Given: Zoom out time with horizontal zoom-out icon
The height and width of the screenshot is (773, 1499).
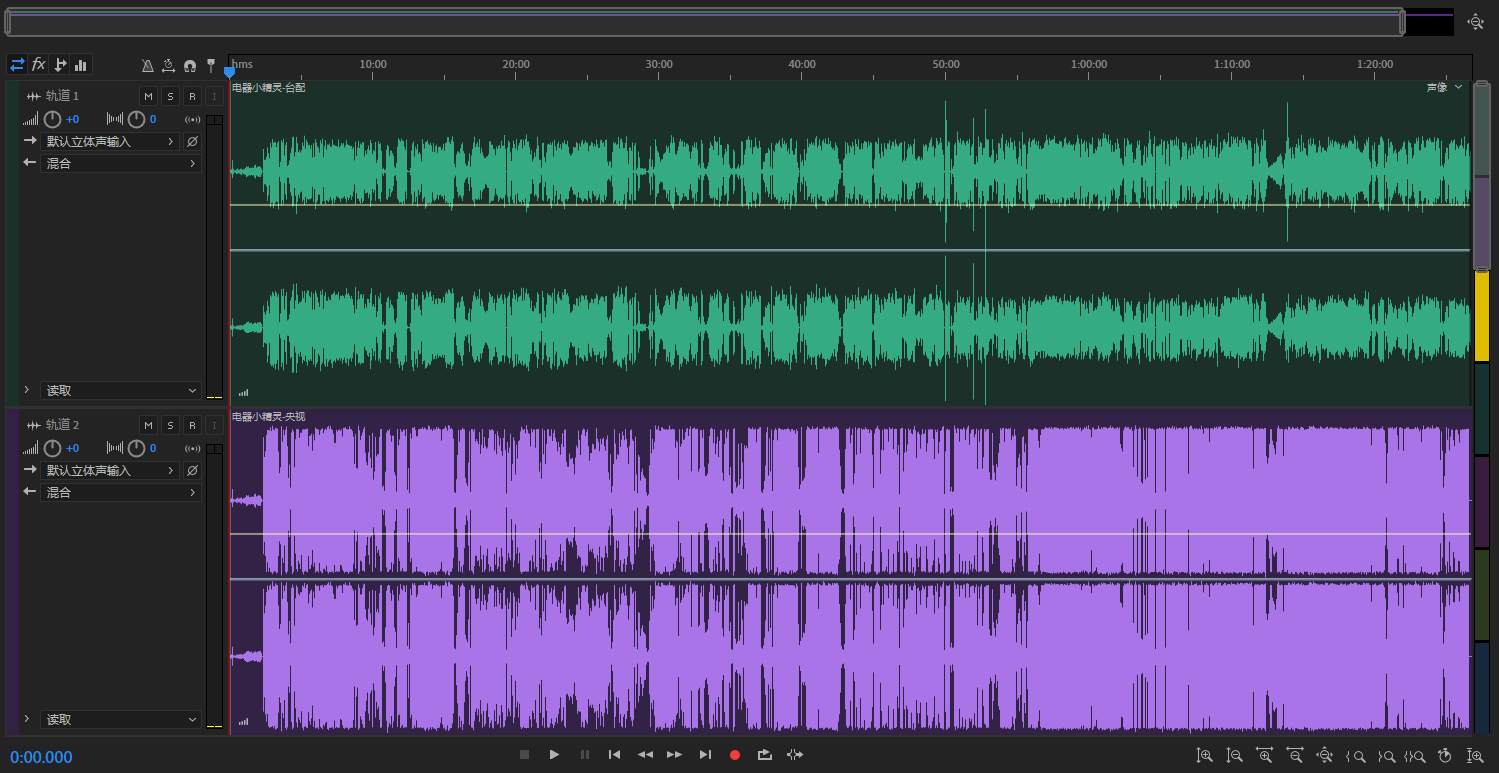Looking at the screenshot, I should click(x=1295, y=756).
